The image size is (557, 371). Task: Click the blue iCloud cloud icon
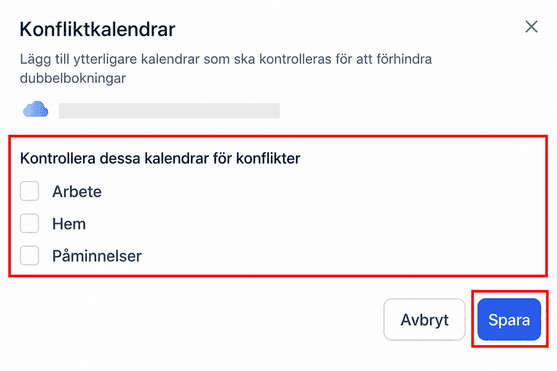pyautogui.click(x=36, y=109)
